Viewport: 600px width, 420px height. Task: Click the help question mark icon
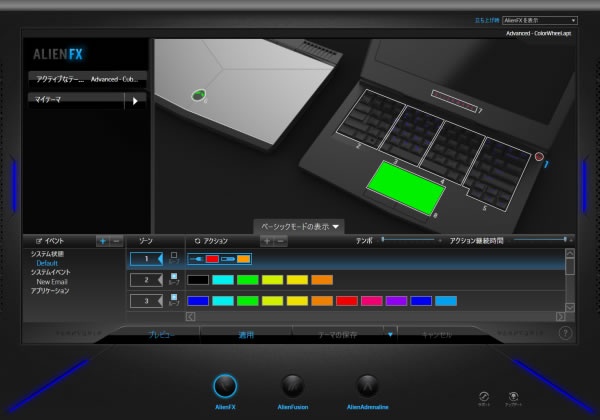click(565, 333)
